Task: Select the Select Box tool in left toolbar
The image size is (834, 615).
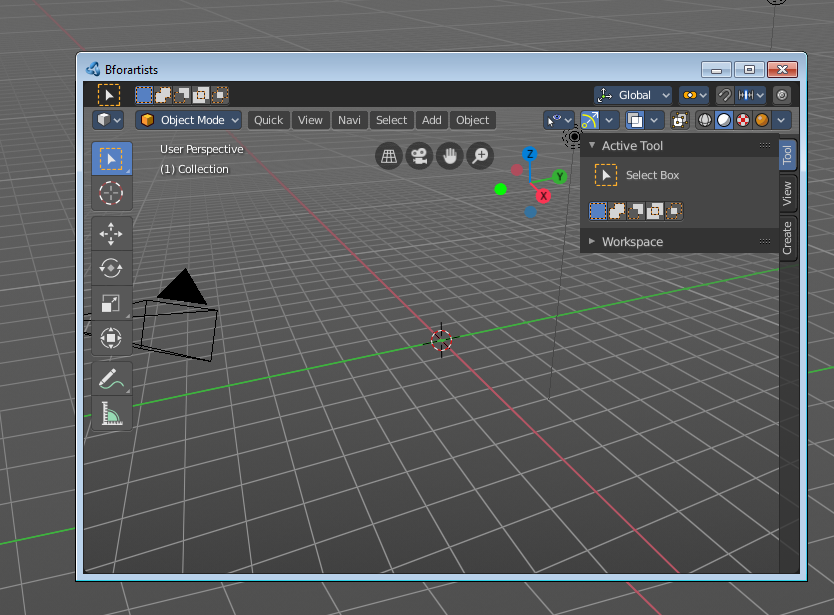Action: 111,159
